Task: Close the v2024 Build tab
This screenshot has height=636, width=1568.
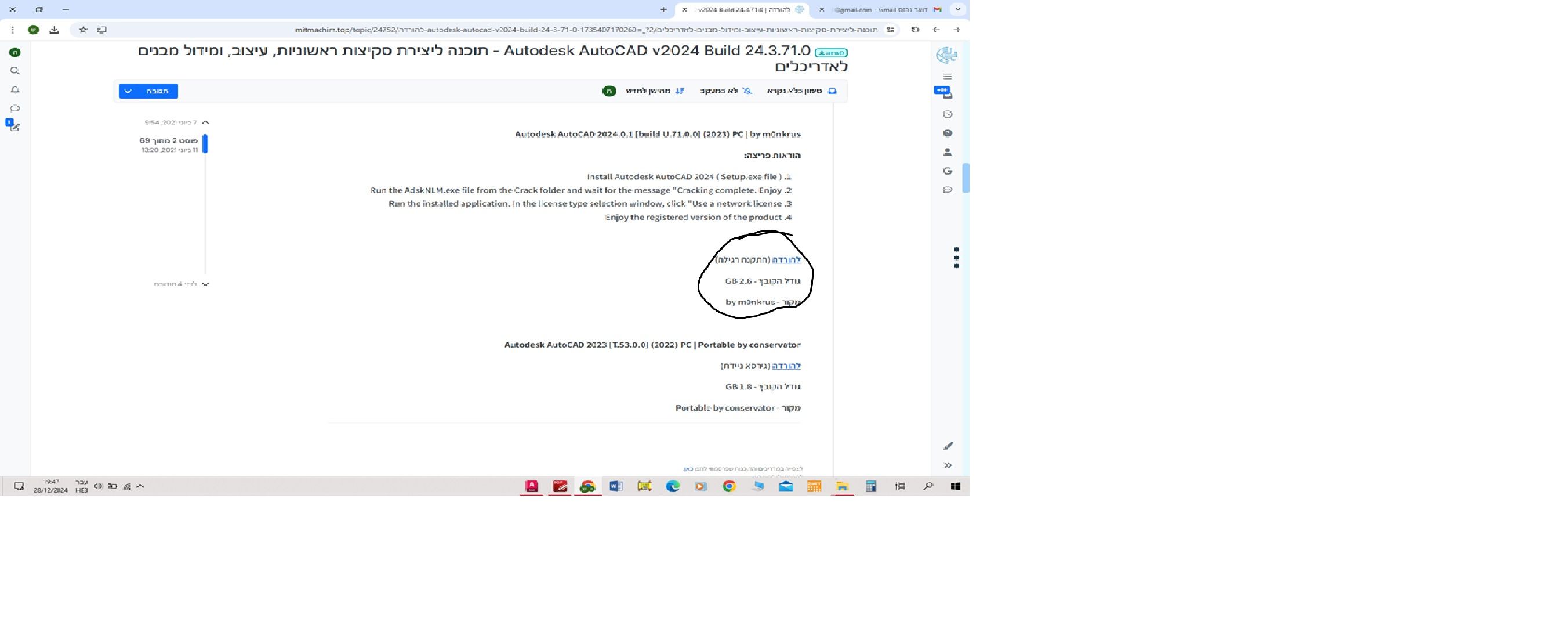Action: point(684,10)
